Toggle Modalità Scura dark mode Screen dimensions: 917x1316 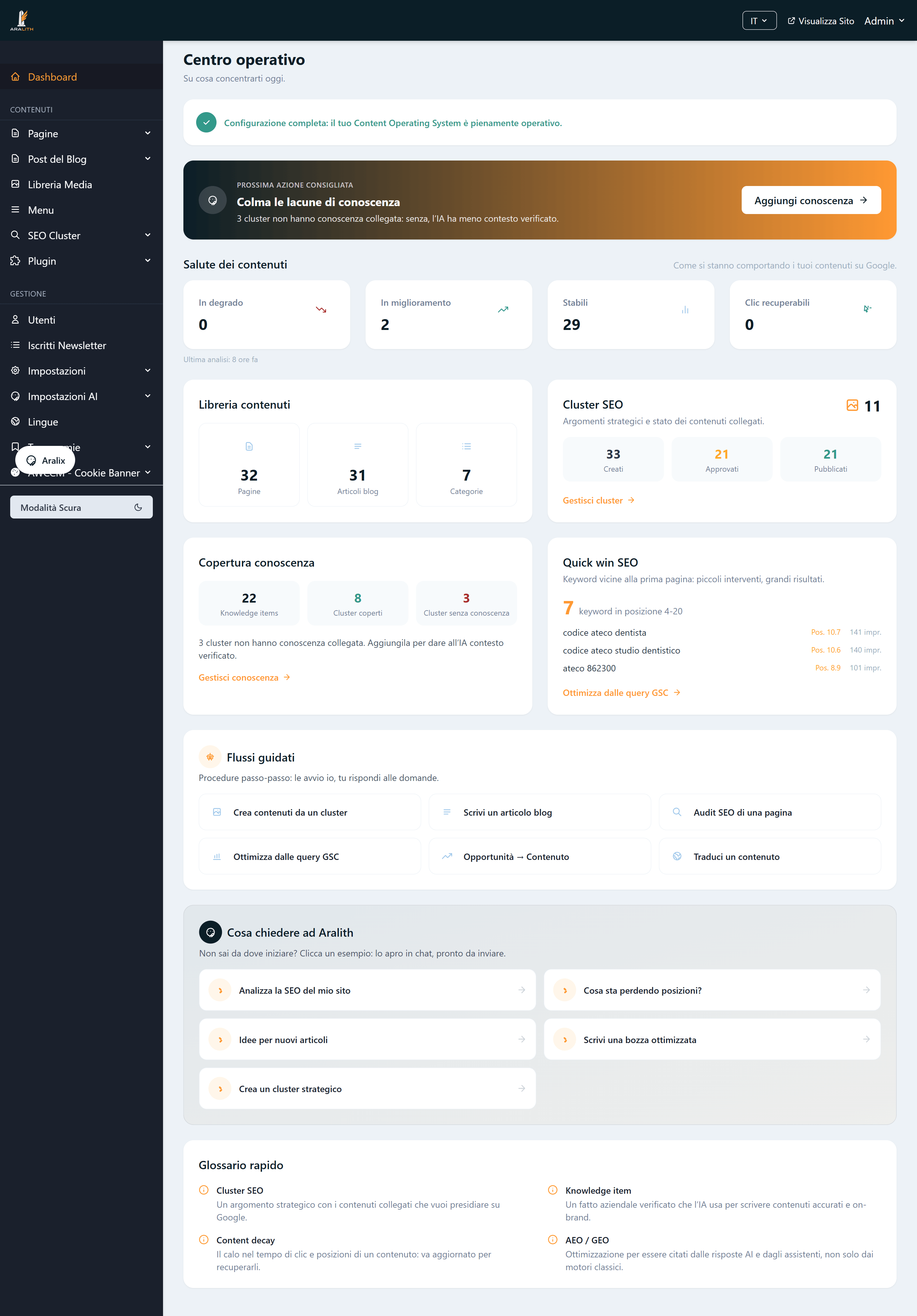(82, 507)
